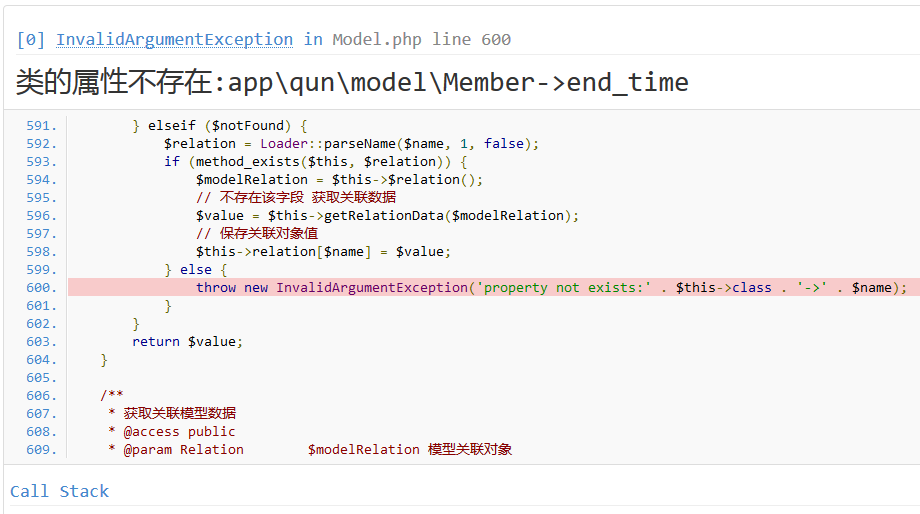The height and width of the screenshot is (514, 920).
Task: Click line number 591 in the gutter
Action: tap(41, 126)
